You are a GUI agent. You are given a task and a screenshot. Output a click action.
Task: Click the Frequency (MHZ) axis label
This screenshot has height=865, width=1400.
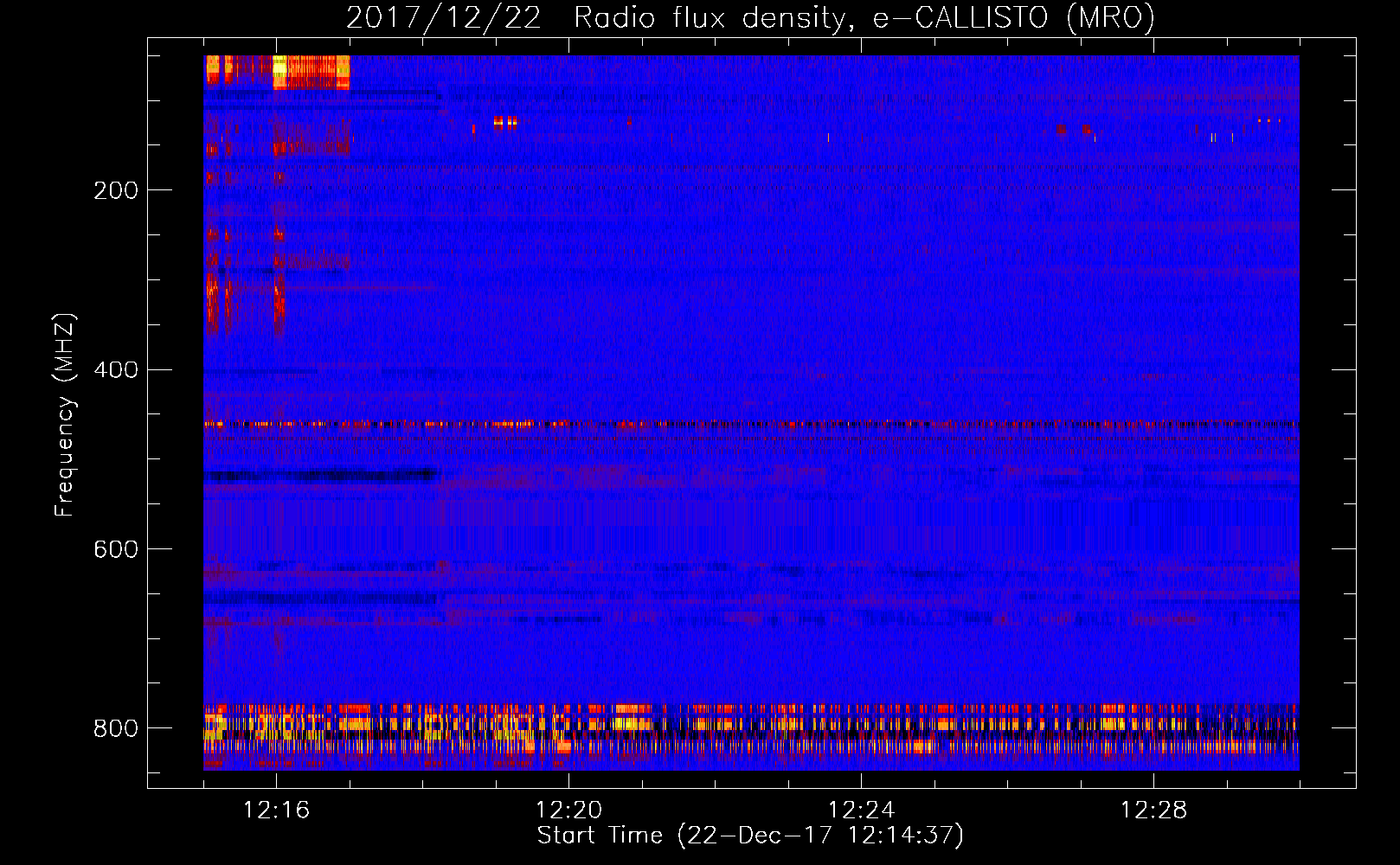click(x=65, y=414)
